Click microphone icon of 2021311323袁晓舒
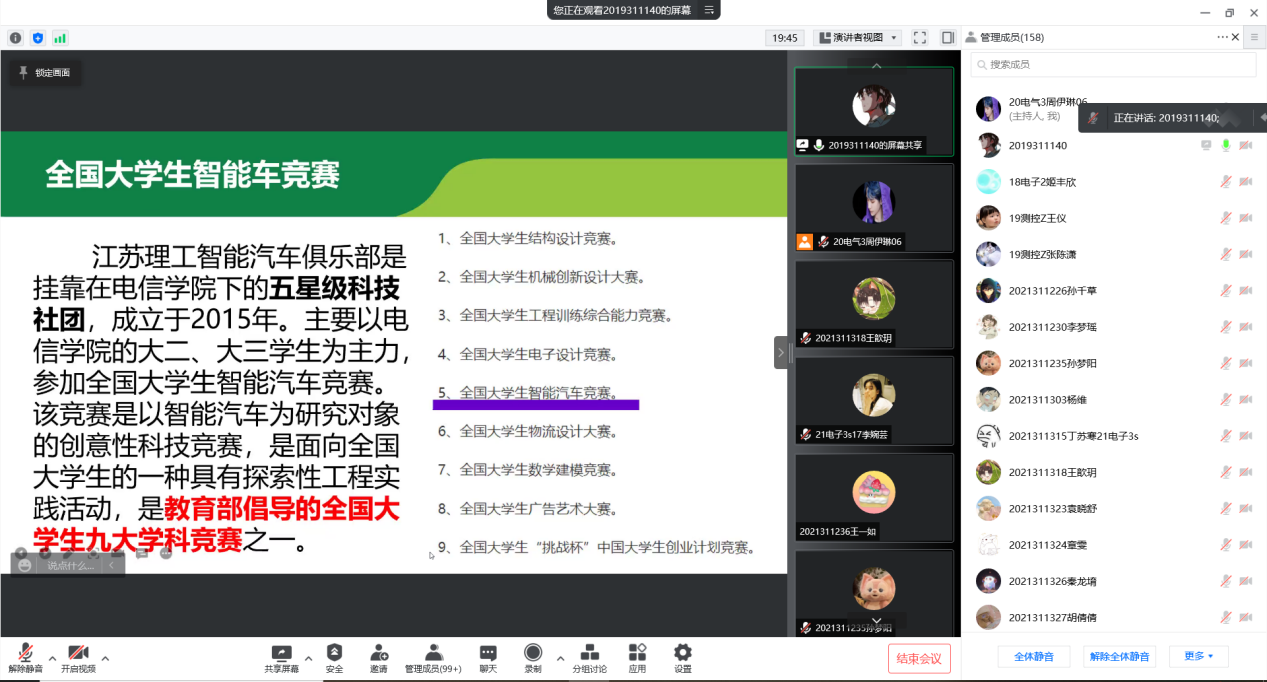 tap(1225, 508)
